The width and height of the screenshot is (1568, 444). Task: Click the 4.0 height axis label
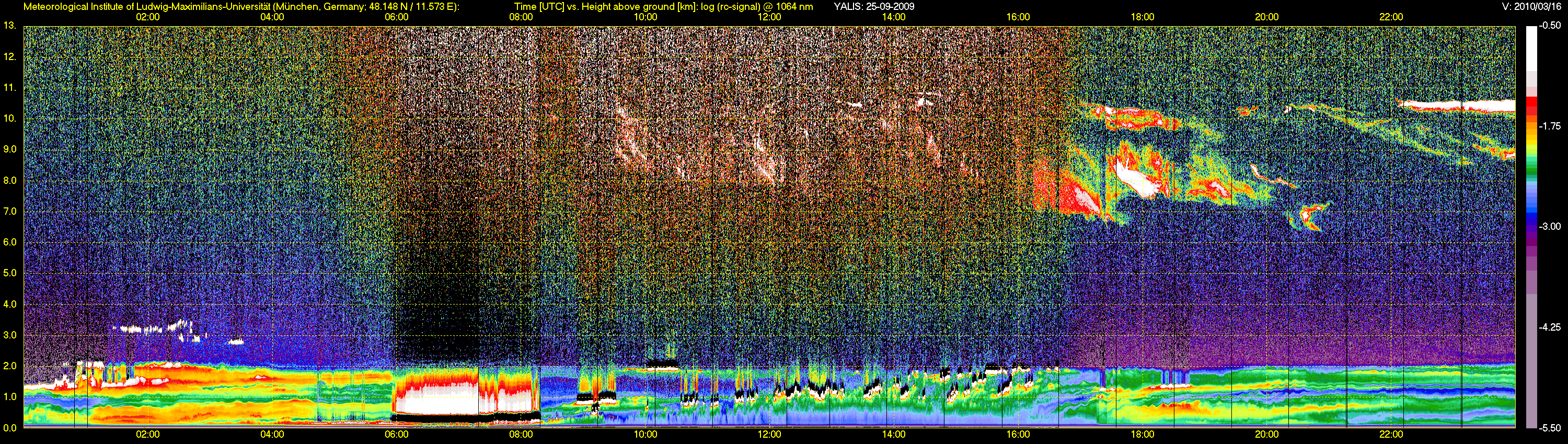pyautogui.click(x=9, y=303)
